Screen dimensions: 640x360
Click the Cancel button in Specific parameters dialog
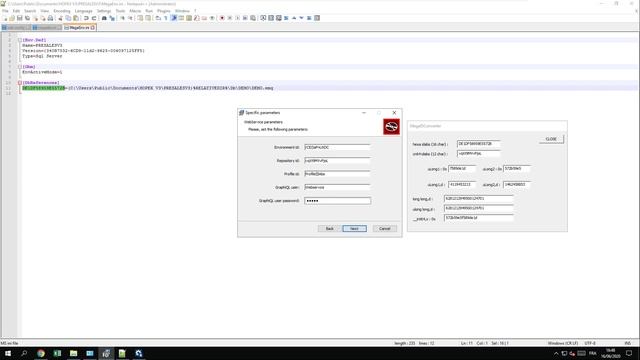384,229
